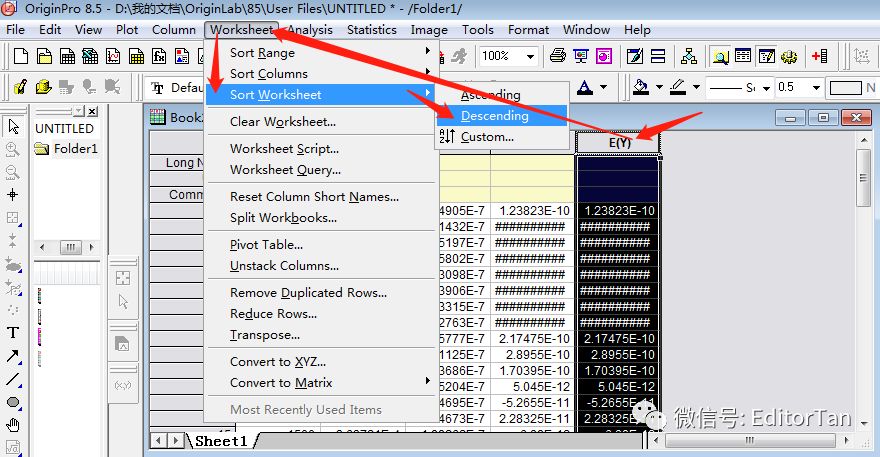Select UNTITLED project root
Image resolution: width=880 pixels, height=457 pixels.
point(65,129)
